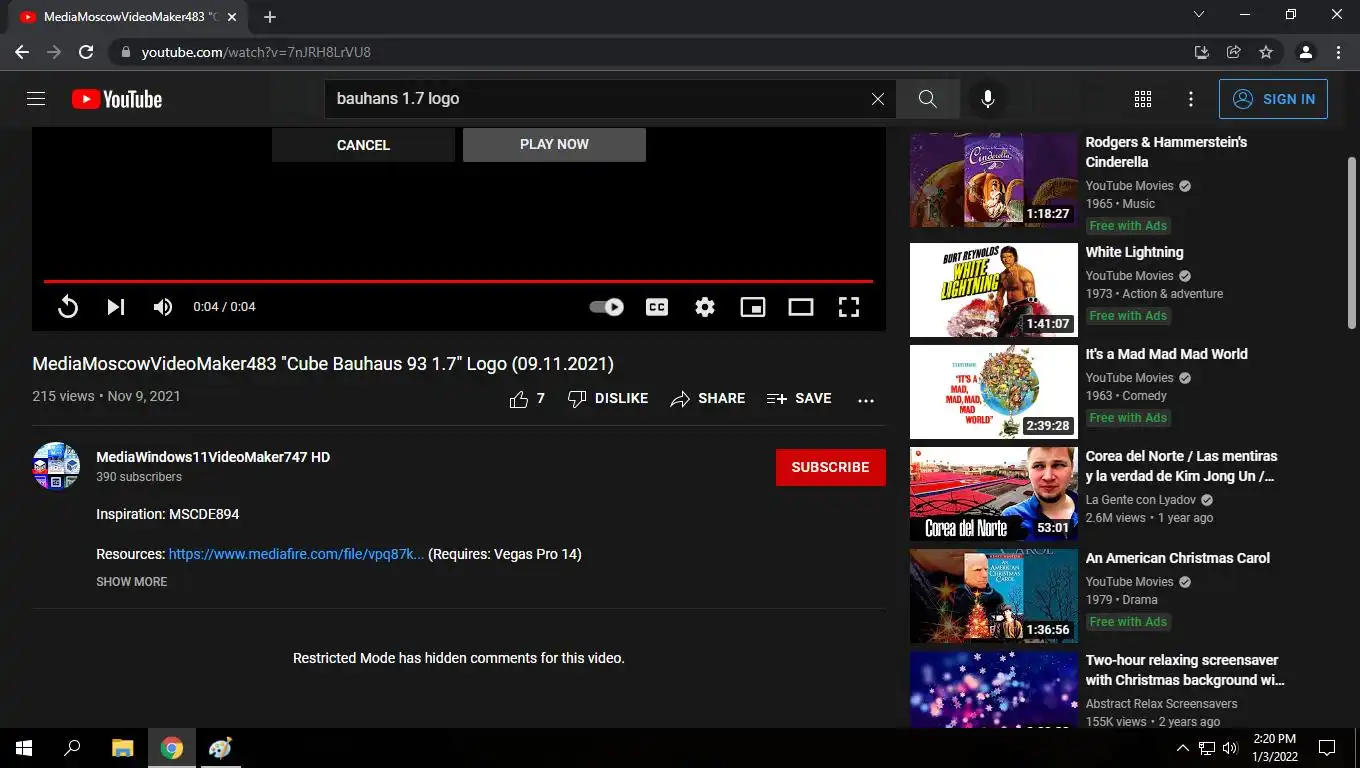Open File Explorer from taskbar
Screen dimensions: 1360x768
pos(122,748)
